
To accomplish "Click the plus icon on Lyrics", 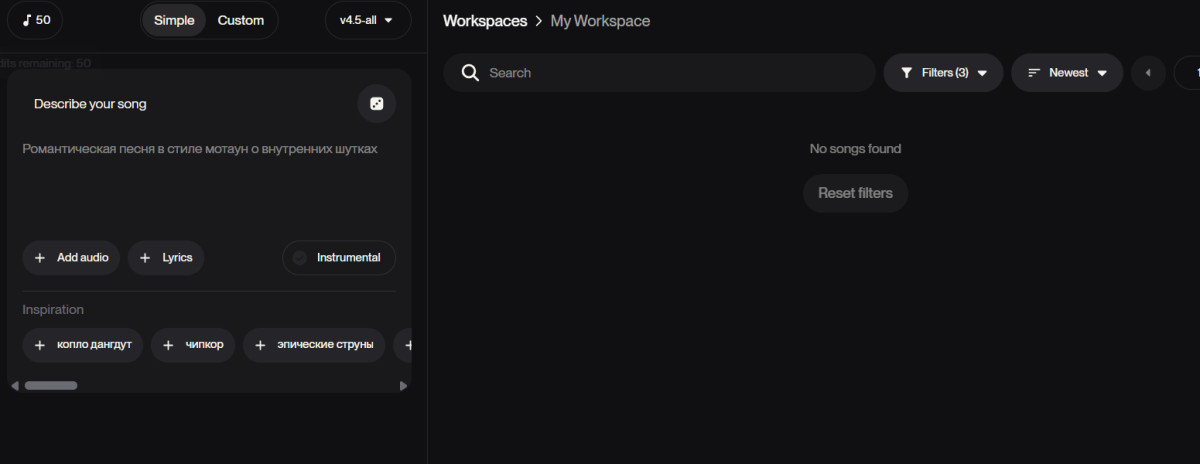I will click(145, 258).
